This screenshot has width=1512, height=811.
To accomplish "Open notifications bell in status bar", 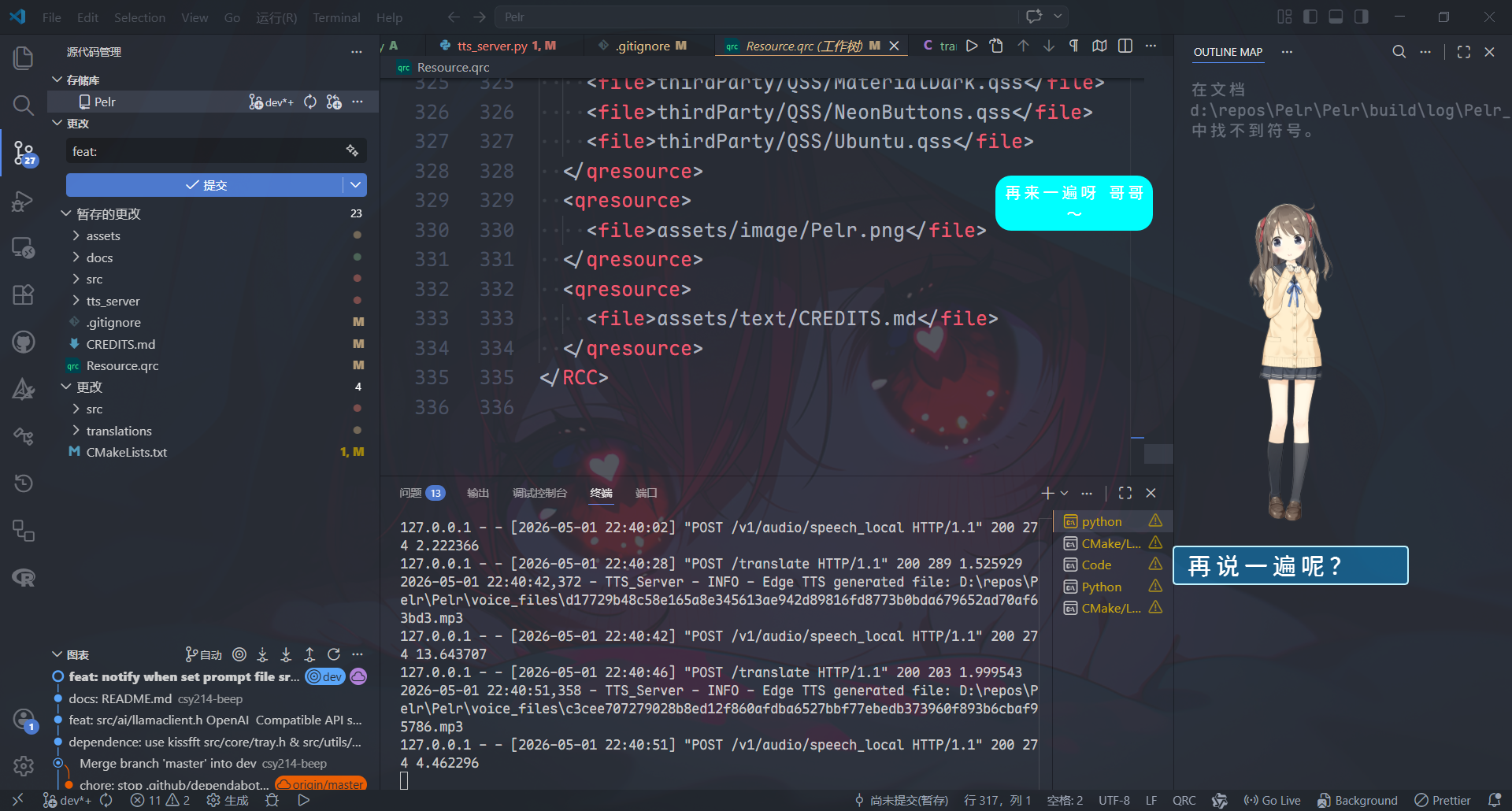I will 1495,800.
